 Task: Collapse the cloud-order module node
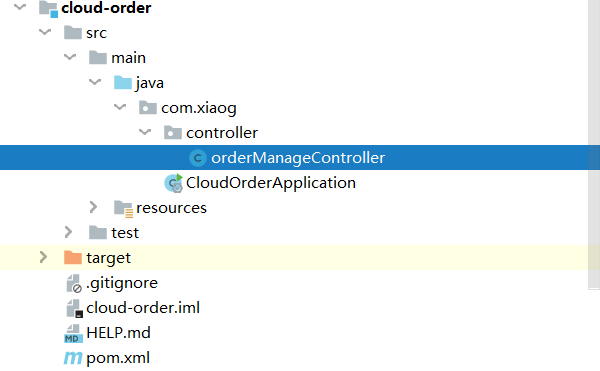(20, 7)
